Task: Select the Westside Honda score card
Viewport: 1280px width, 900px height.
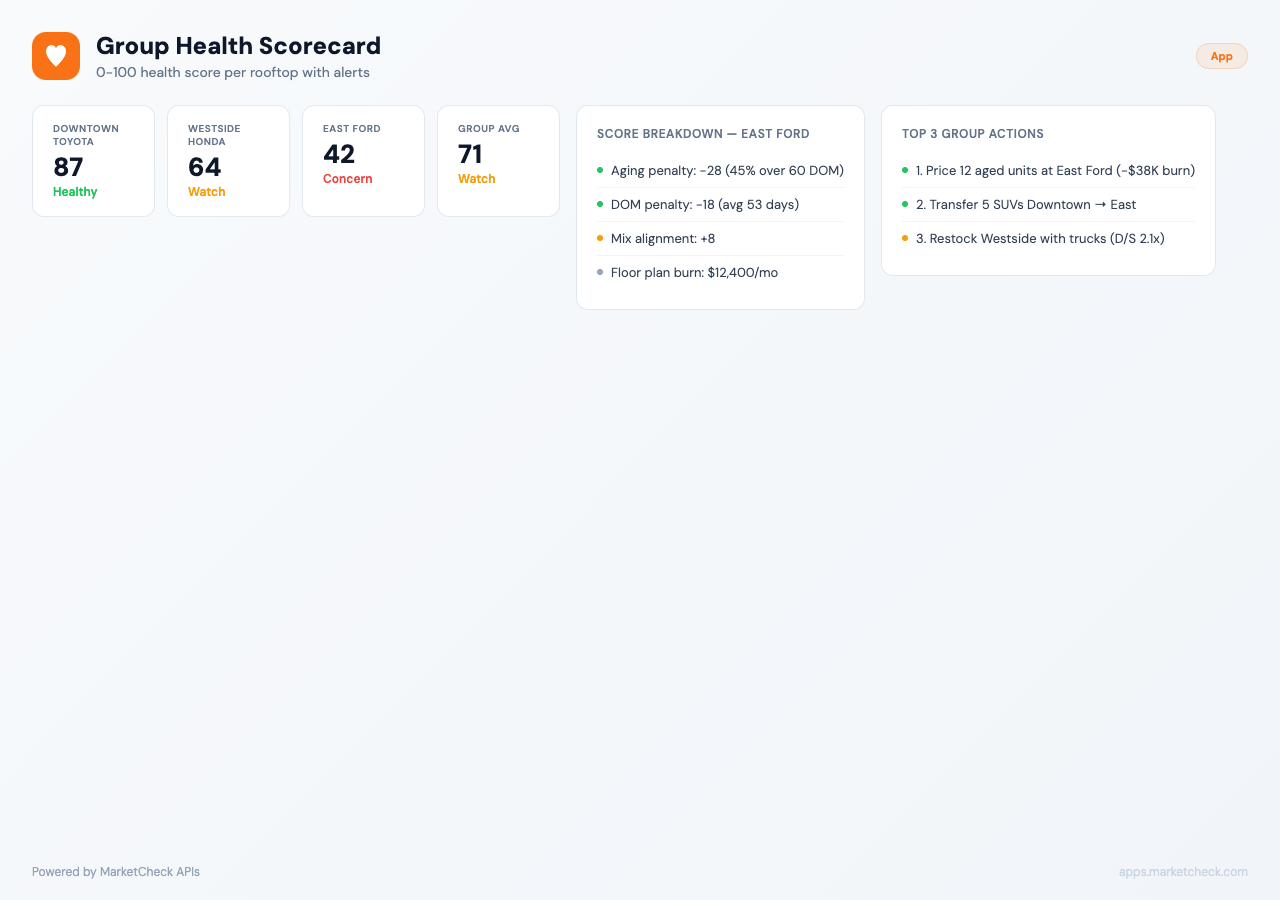Action: point(229,161)
